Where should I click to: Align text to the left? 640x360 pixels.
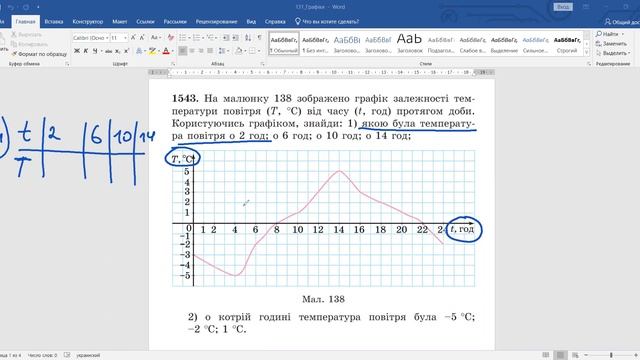click(182, 51)
